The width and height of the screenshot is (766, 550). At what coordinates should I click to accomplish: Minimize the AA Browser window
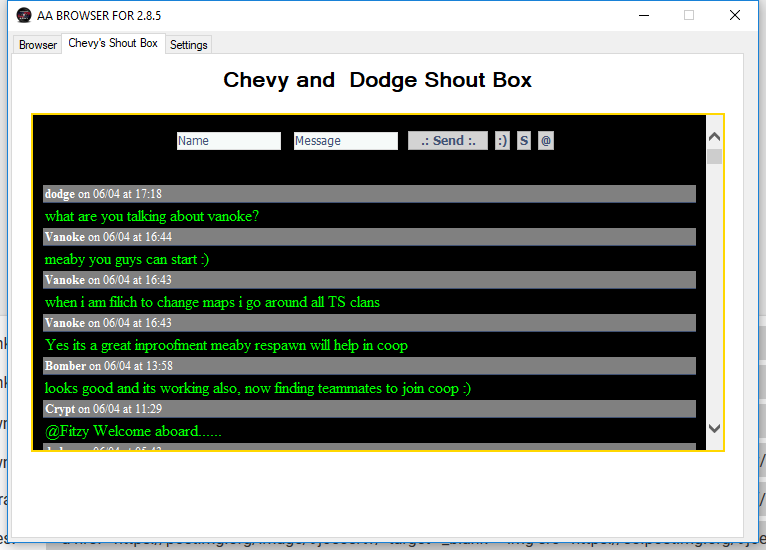[x=644, y=15]
